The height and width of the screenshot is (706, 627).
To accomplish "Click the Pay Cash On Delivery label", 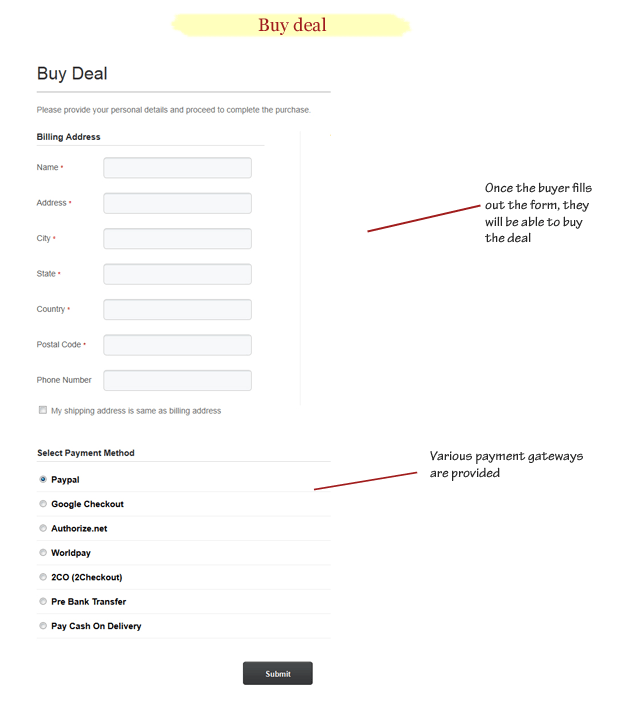I will pyautogui.click(x=96, y=626).
